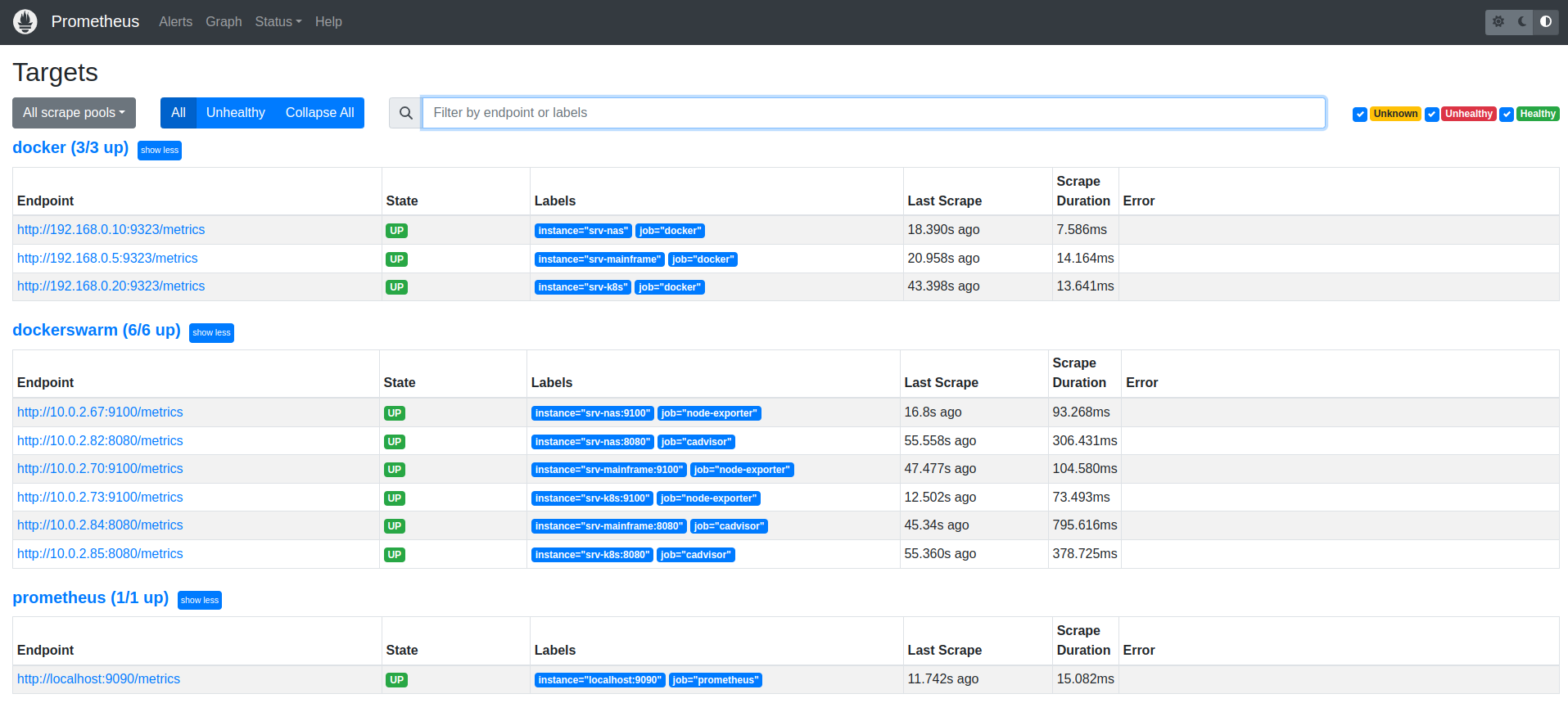Open endpoint http://10.0.2.67:9100/metrics
This screenshot has width=1568, height=712.
(100, 412)
